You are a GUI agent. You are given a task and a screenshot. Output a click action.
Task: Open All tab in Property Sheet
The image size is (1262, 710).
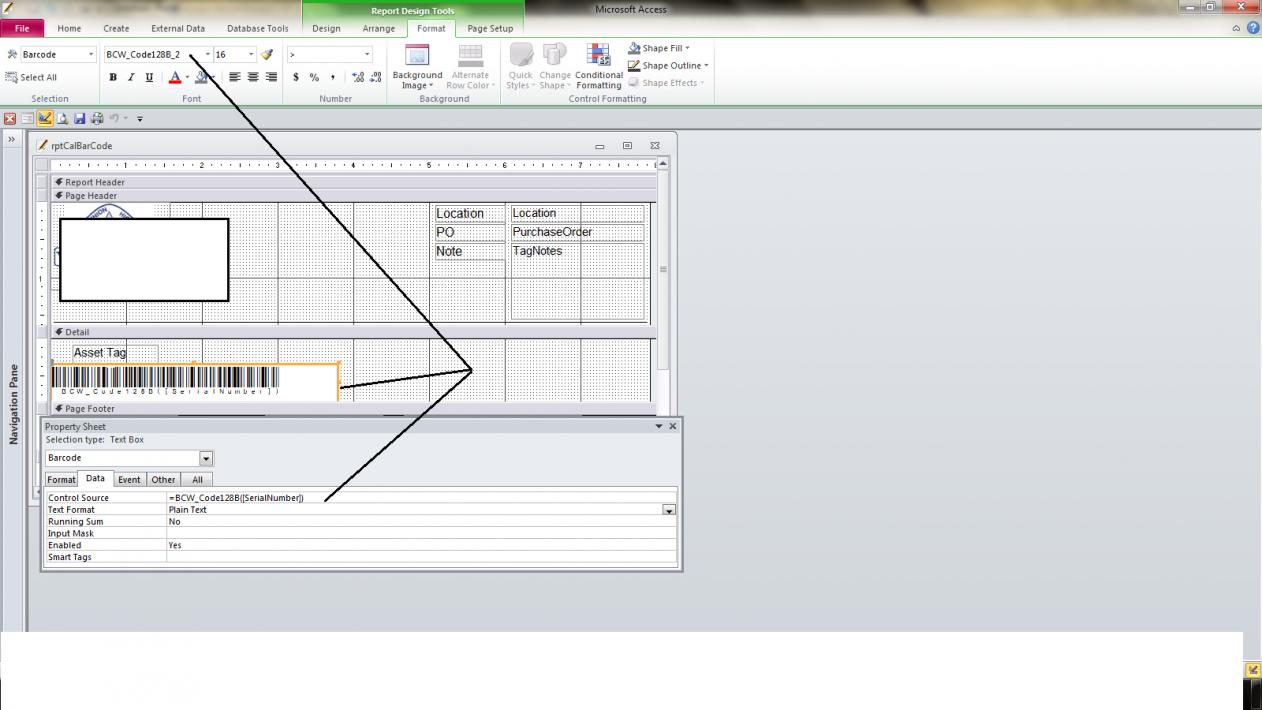tap(197, 479)
